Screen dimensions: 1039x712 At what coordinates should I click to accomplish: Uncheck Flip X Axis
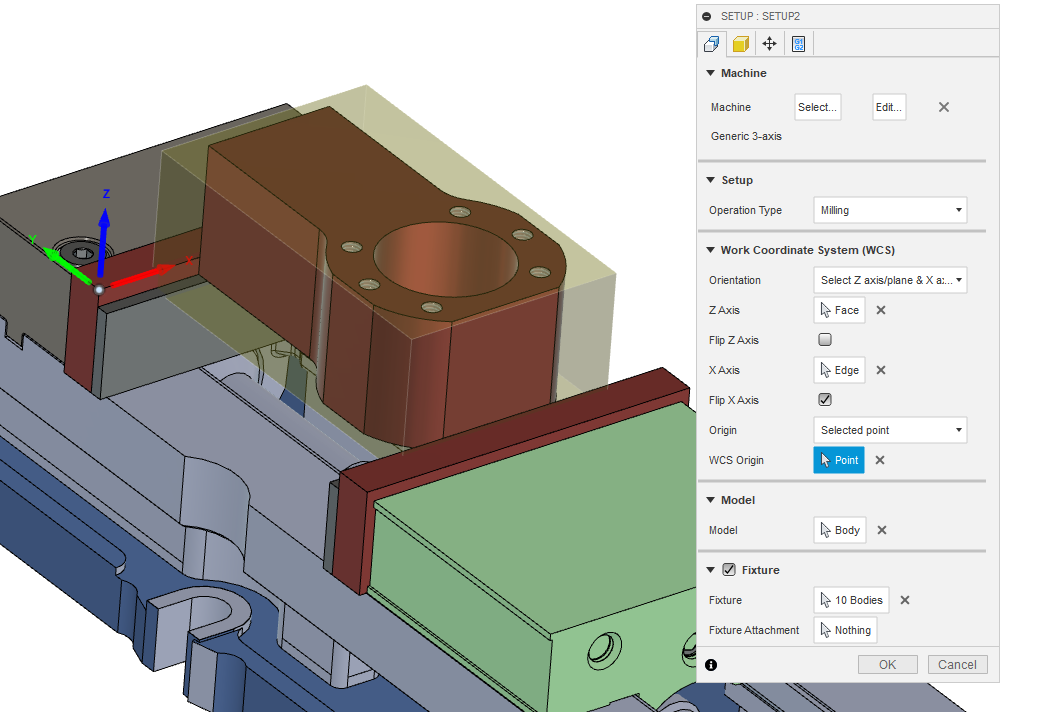pyautogui.click(x=824, y=399)
